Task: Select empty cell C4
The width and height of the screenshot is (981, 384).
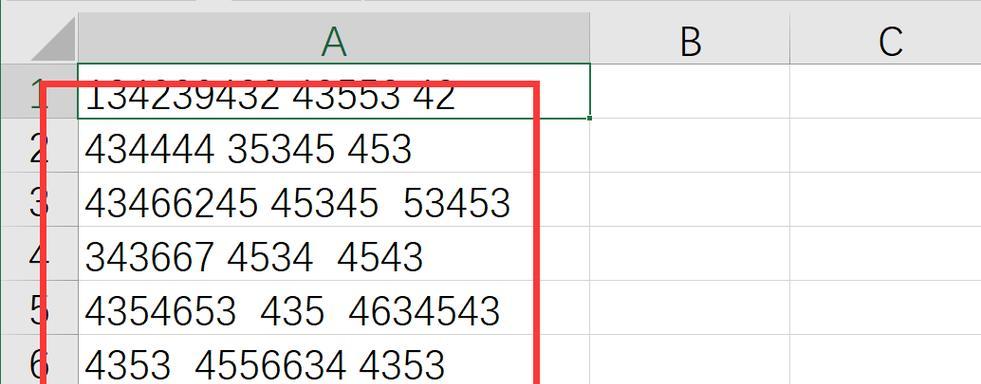Action: 885,253
